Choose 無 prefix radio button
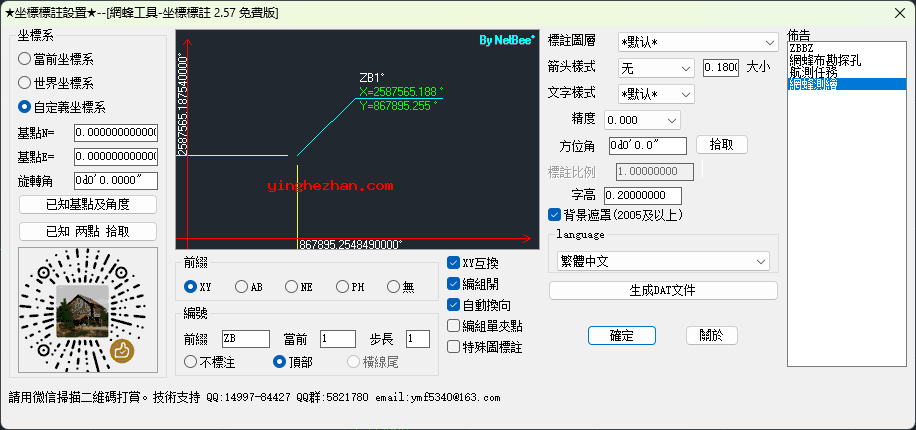 [x=401, y=287]
